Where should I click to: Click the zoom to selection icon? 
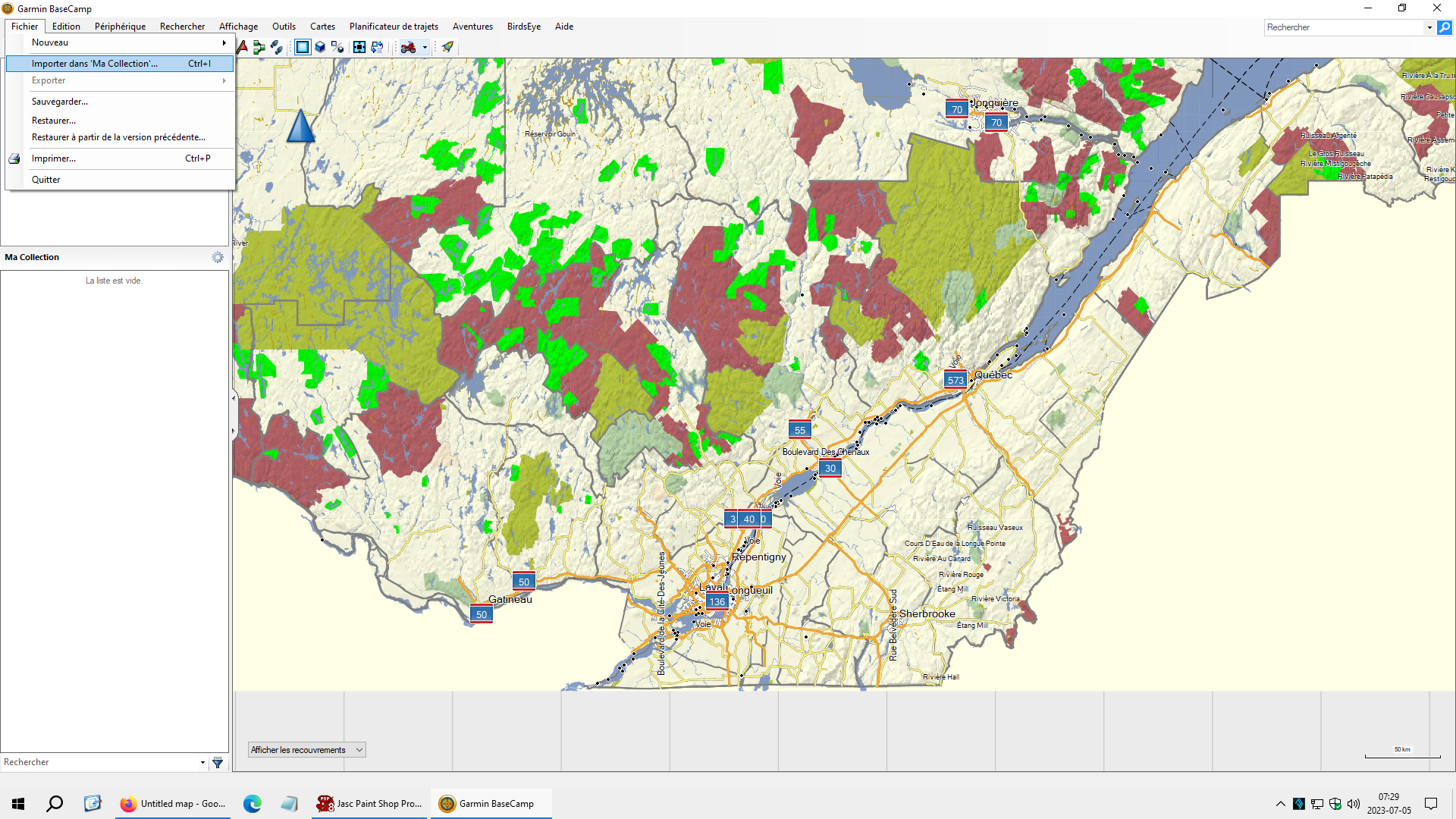[359, 47]
